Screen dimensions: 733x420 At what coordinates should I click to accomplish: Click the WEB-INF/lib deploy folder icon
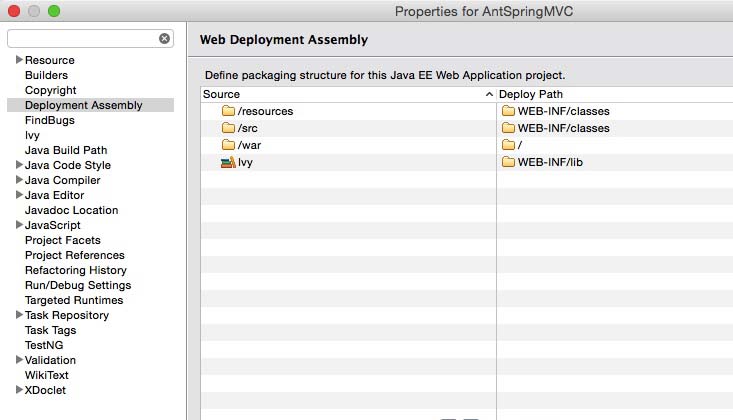point(508,162)
